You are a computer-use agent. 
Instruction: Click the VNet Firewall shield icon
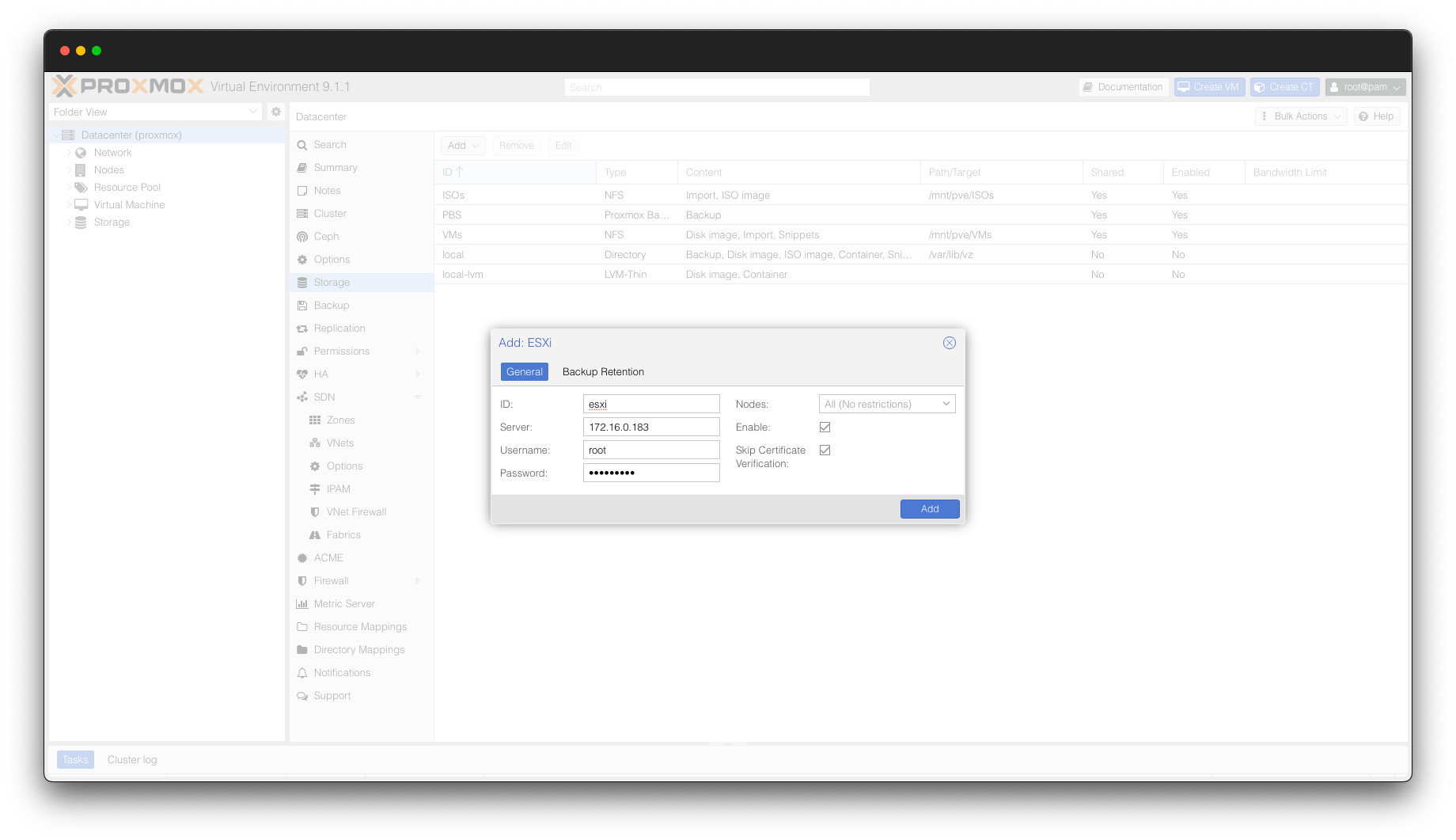tap(315, 512)
